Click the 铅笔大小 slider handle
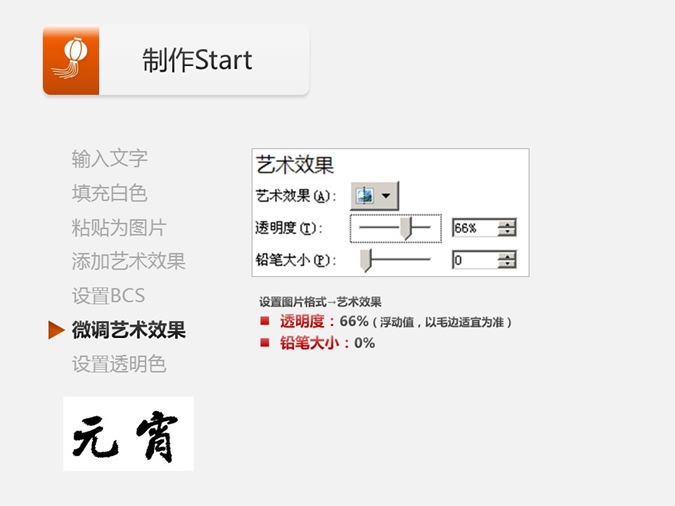Viewport: 675px width, 506px height. pos(366,261)
